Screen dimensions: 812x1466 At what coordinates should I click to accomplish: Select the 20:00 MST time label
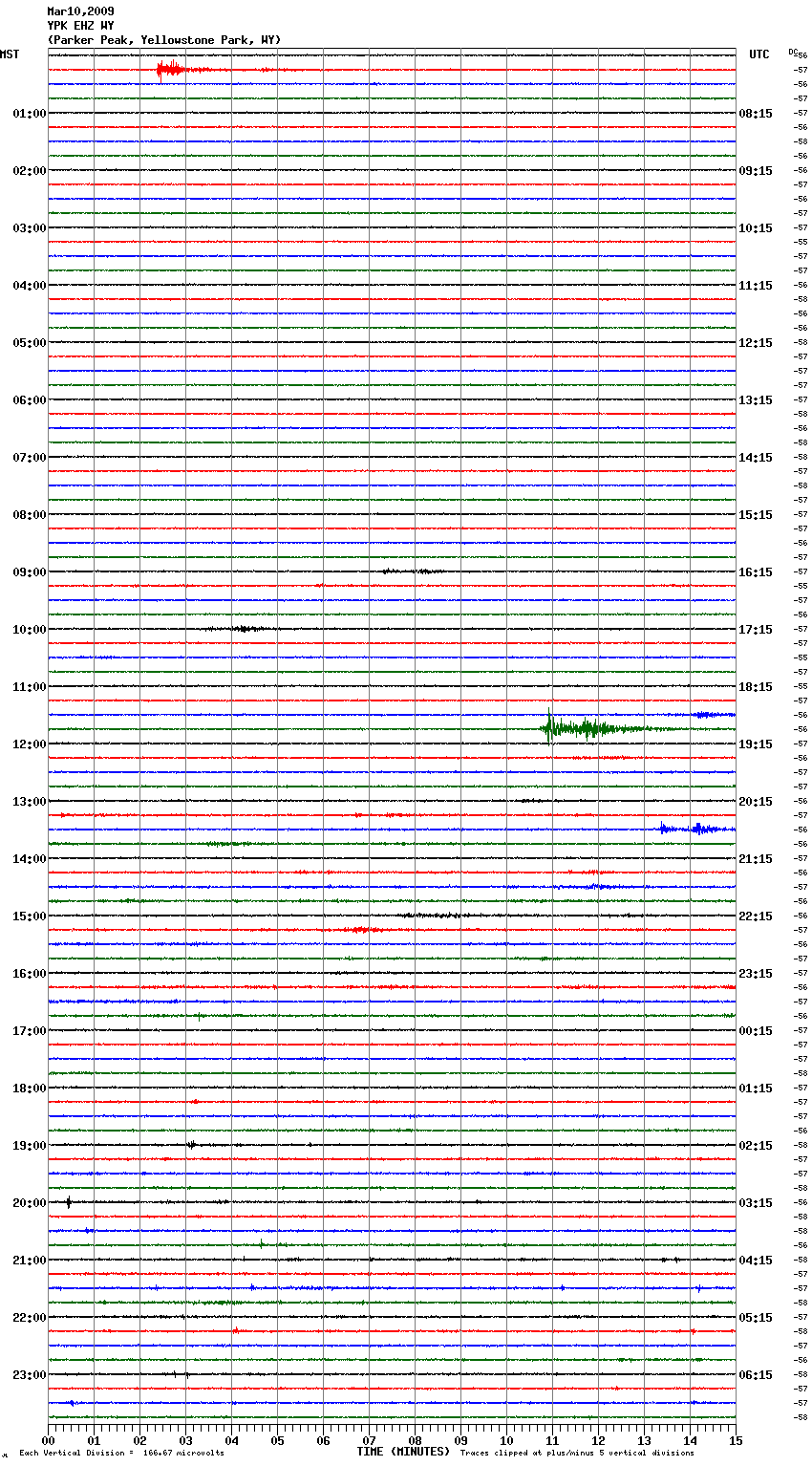(30, 1203)
